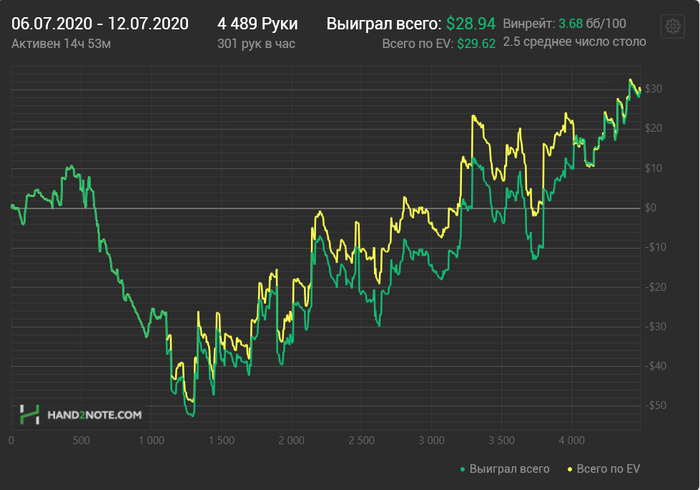This screenshot has width=700, height=490.
Task: Click the 500 x-axis label
Action: click(x=81, y=441)
